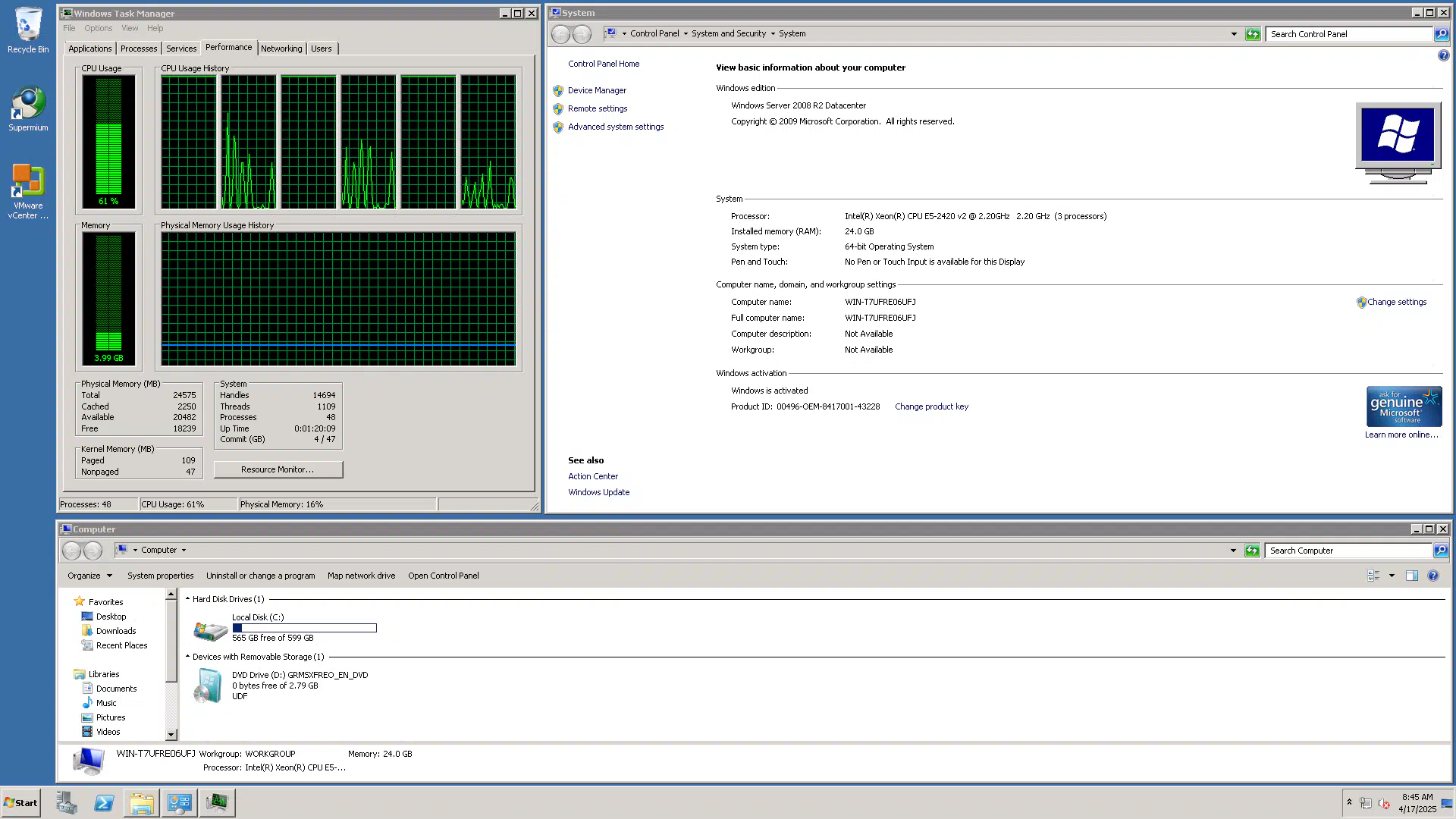Refresh the Computer window
The height and width of the screenshot is (819, 1456).
coord(1252,551)
